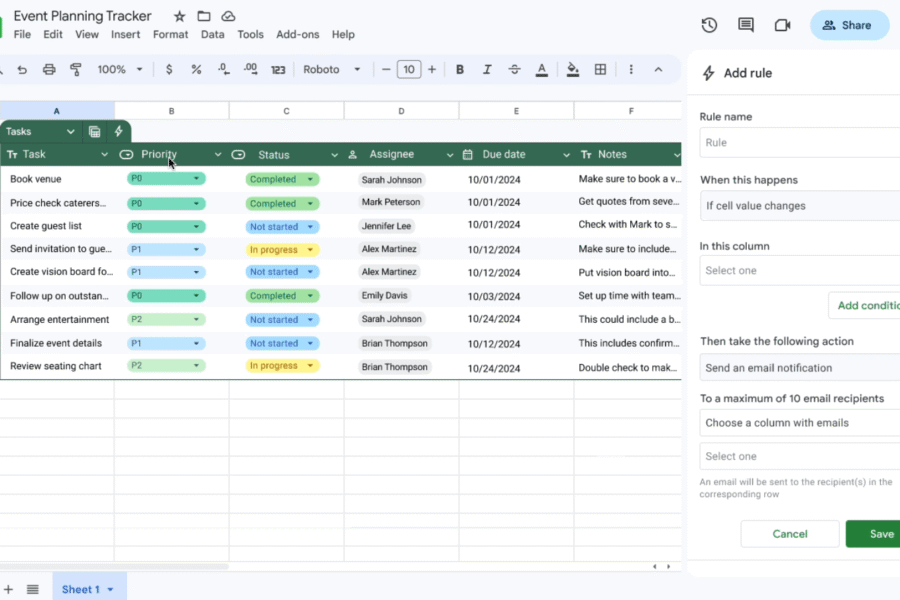Viewport: 900px width, 600px height.
Task: Open the Status column dropdown arrow
Action: tap(334, 155)
